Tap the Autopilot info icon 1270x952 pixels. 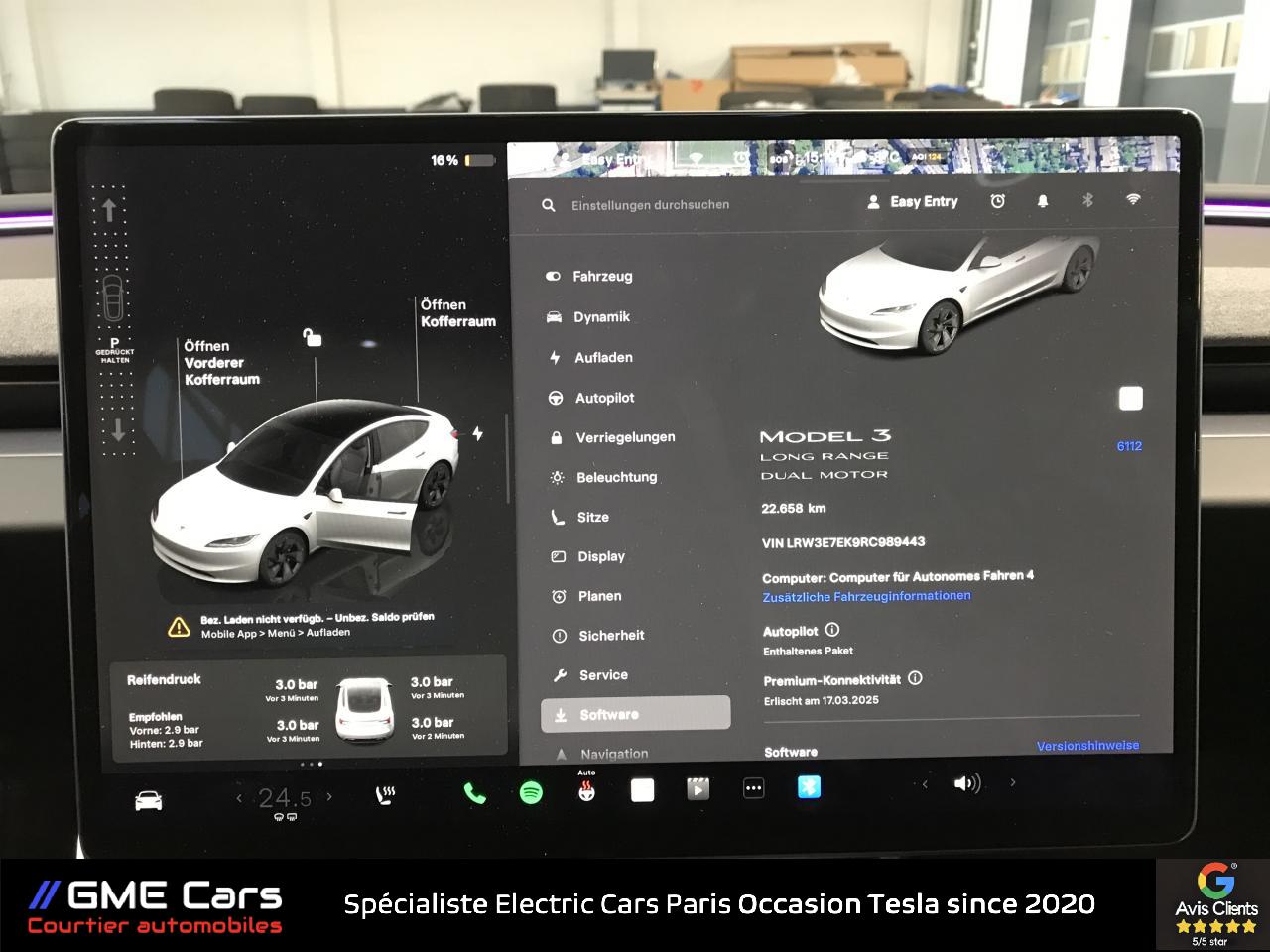pyautogui.click(x=832, y=630)
